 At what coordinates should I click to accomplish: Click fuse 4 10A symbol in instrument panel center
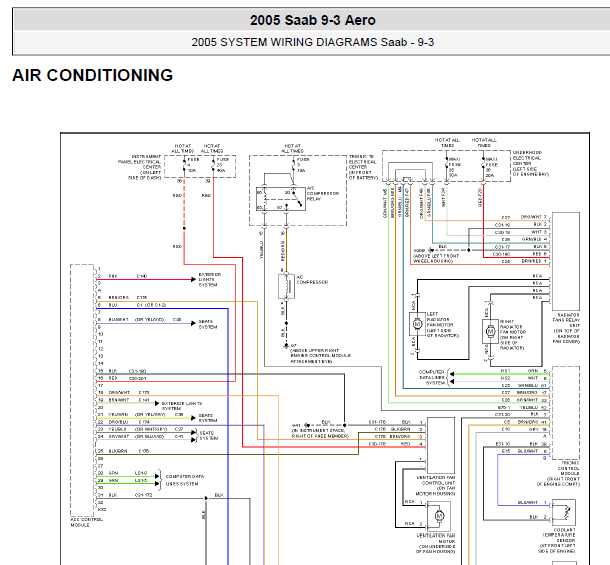coord(184,165)
